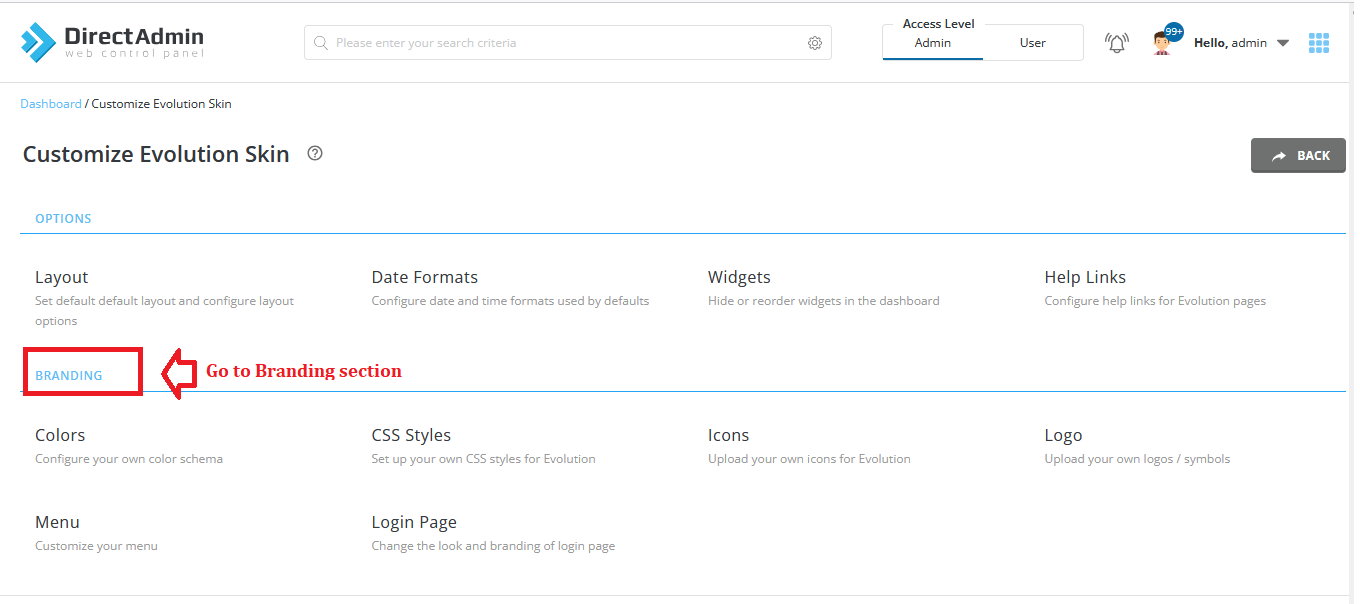Open Layout options

62,277
